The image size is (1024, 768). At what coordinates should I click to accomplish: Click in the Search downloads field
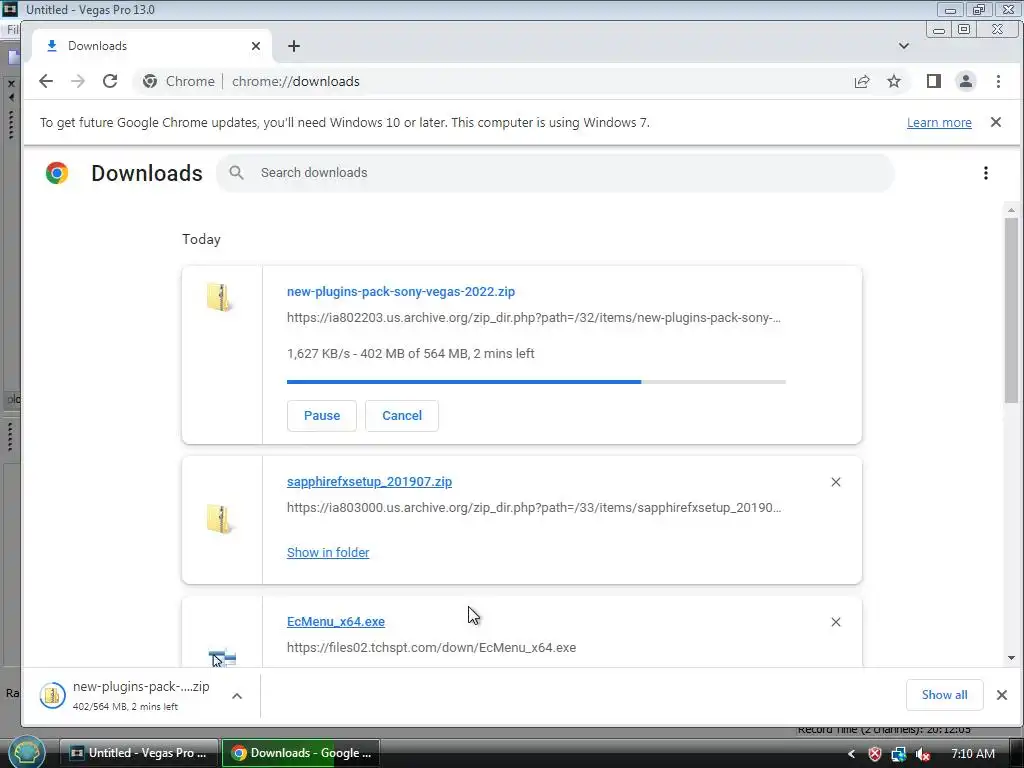(x=555, y=172)
